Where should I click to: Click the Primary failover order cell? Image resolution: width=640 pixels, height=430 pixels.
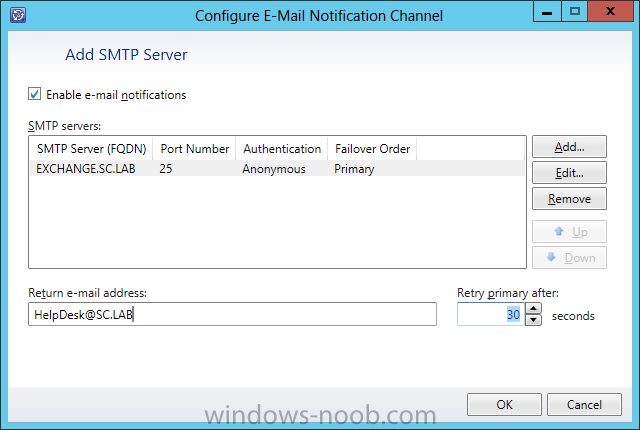tap(354, 168)
